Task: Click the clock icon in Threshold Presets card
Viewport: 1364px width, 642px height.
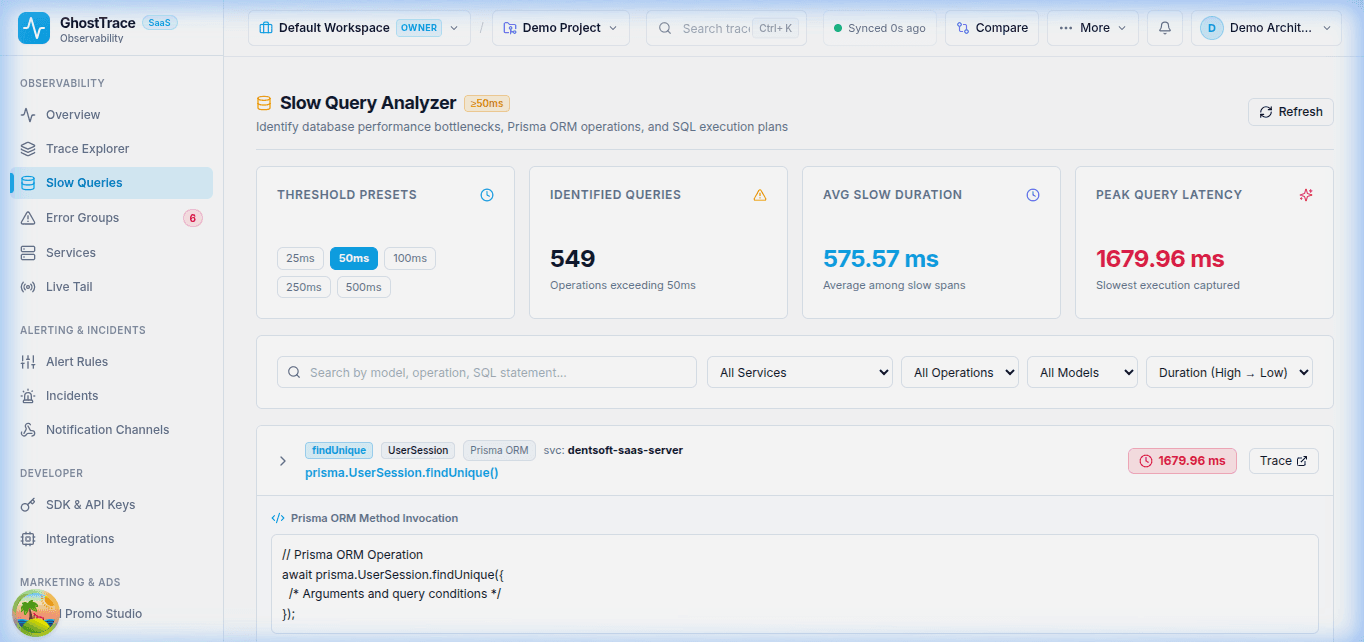Action: (x=487, y=195)
